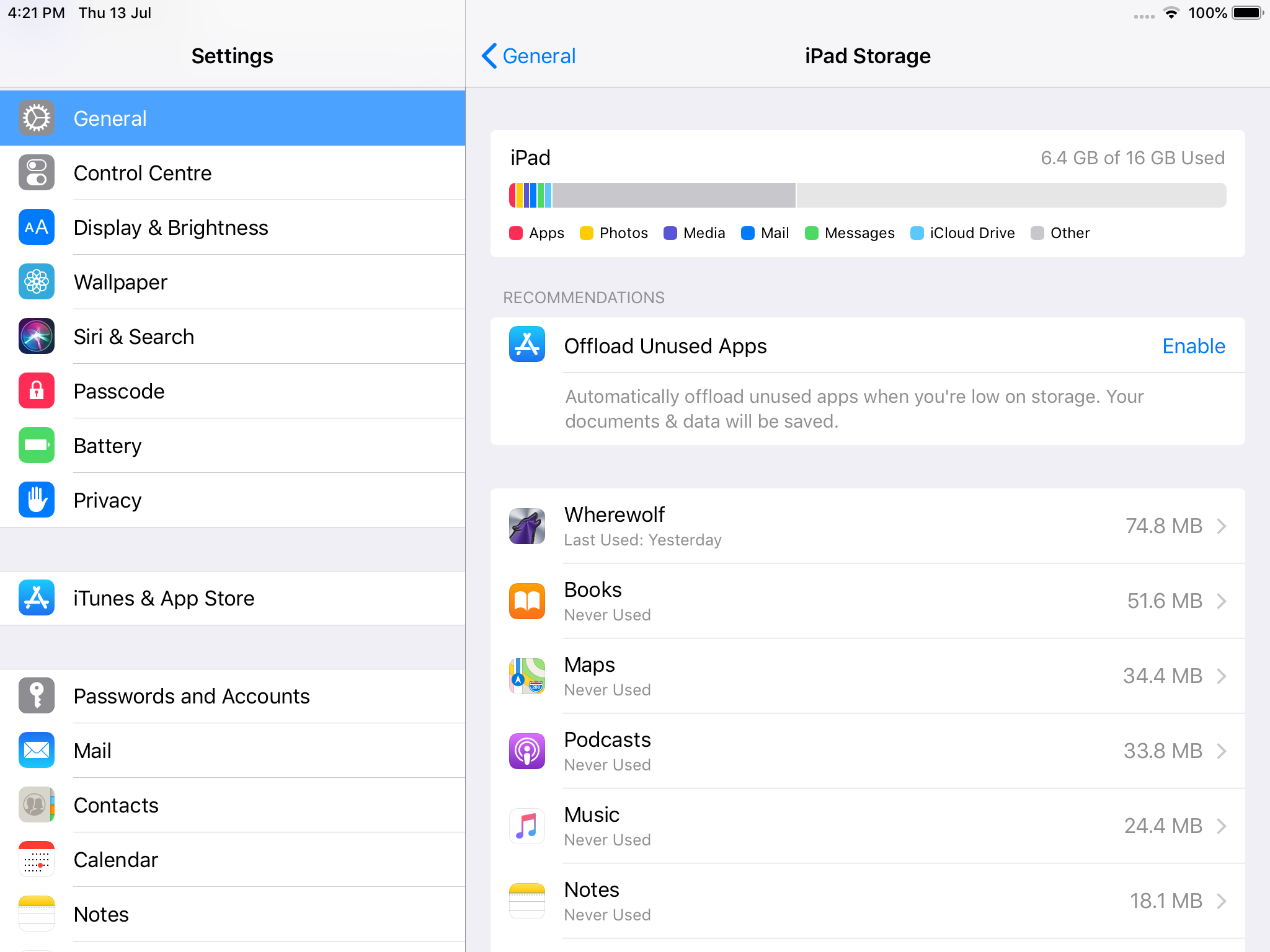The height and width of the screenshot is (952, 1270).
Task: Tap the Passcode lock icon
Action: click(37, 391)
